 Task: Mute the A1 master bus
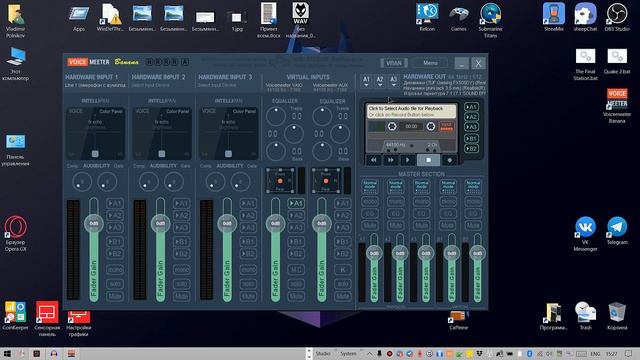370,225
